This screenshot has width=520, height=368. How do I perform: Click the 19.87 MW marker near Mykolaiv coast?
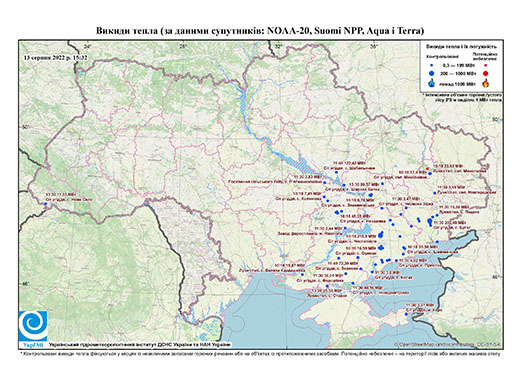point(302,274)
